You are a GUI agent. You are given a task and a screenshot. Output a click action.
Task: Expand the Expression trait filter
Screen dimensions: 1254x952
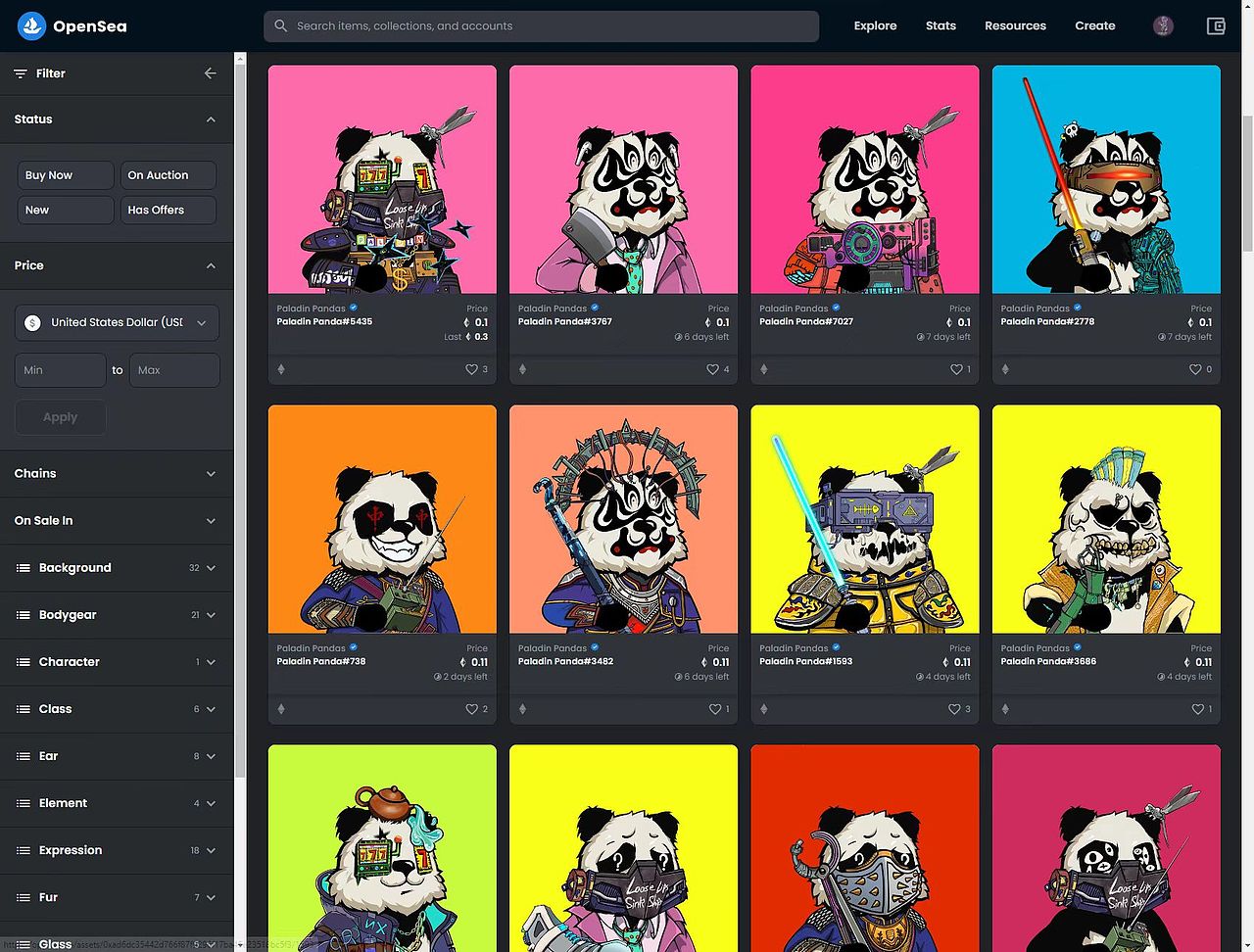[117, 850]
